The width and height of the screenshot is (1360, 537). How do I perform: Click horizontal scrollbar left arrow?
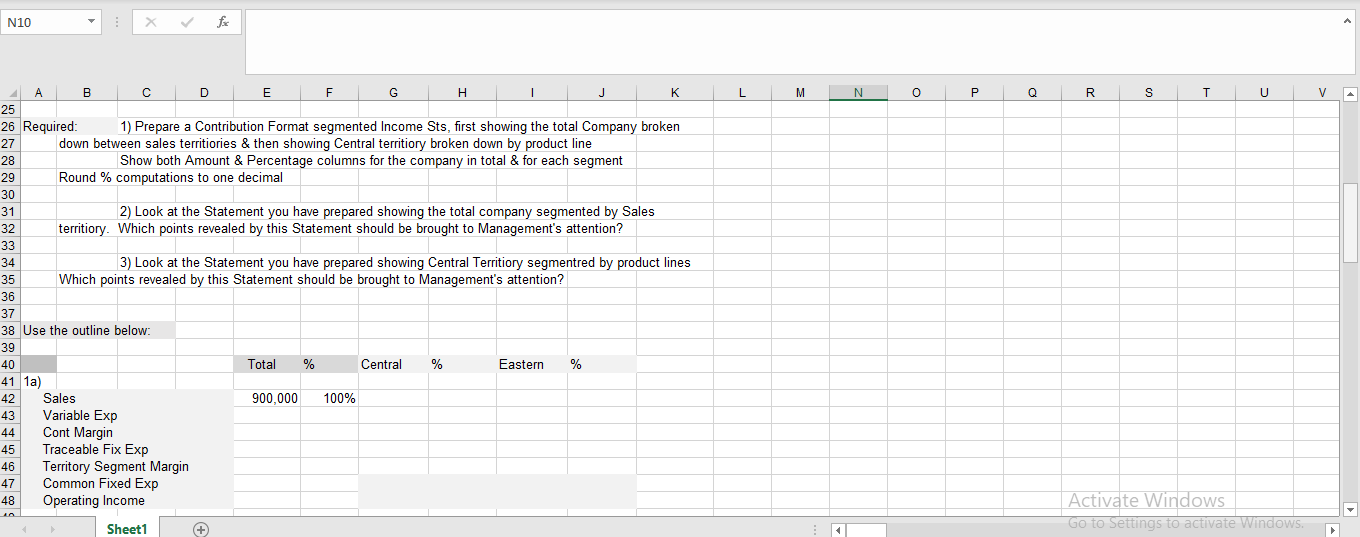(839, 529)
